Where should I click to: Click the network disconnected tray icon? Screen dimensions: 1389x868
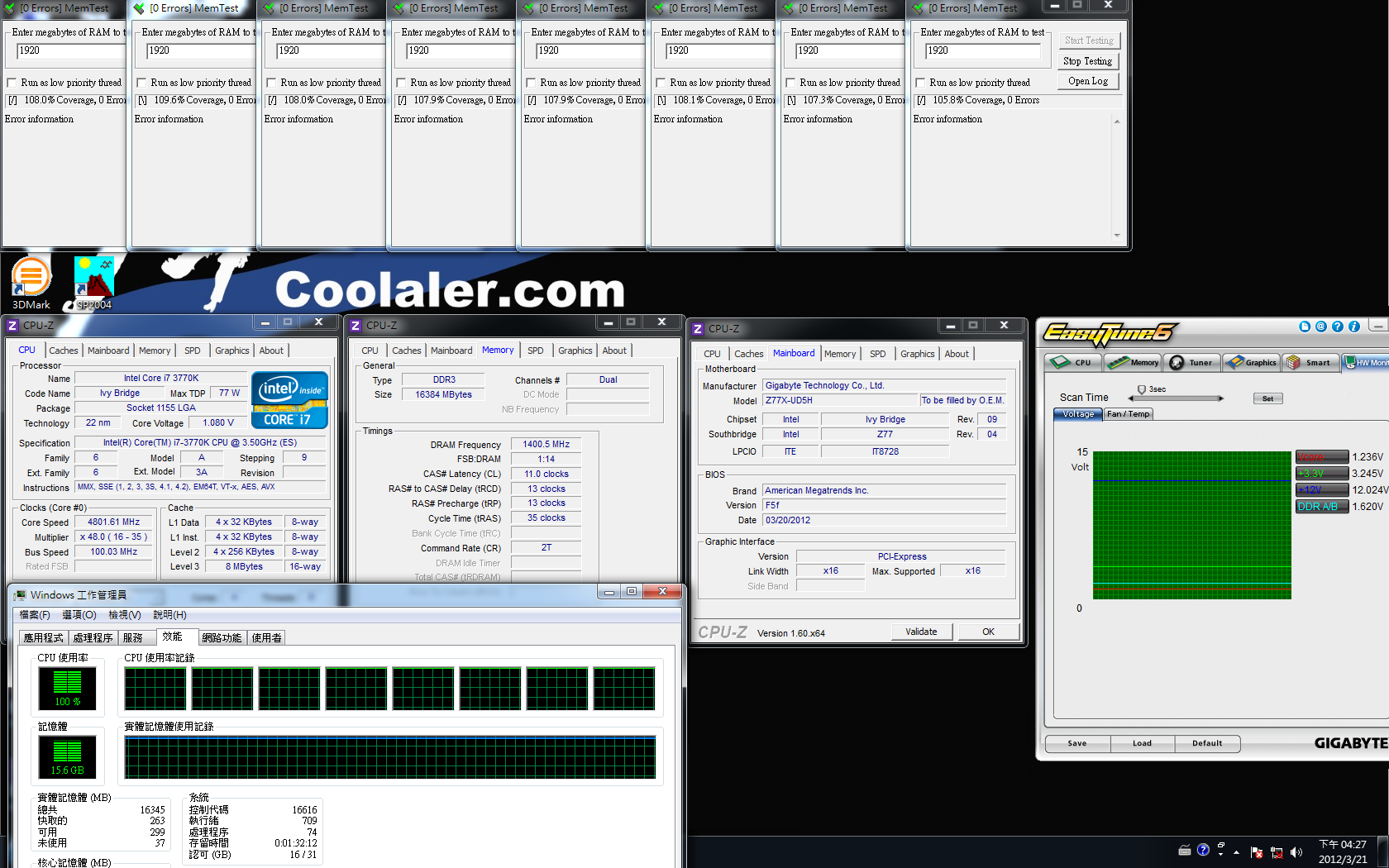coord(1277,851)
